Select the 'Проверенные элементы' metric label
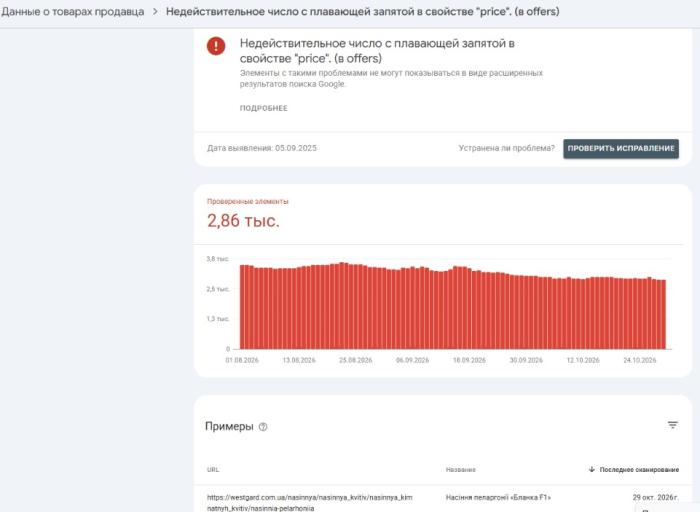 pos(248,201)
